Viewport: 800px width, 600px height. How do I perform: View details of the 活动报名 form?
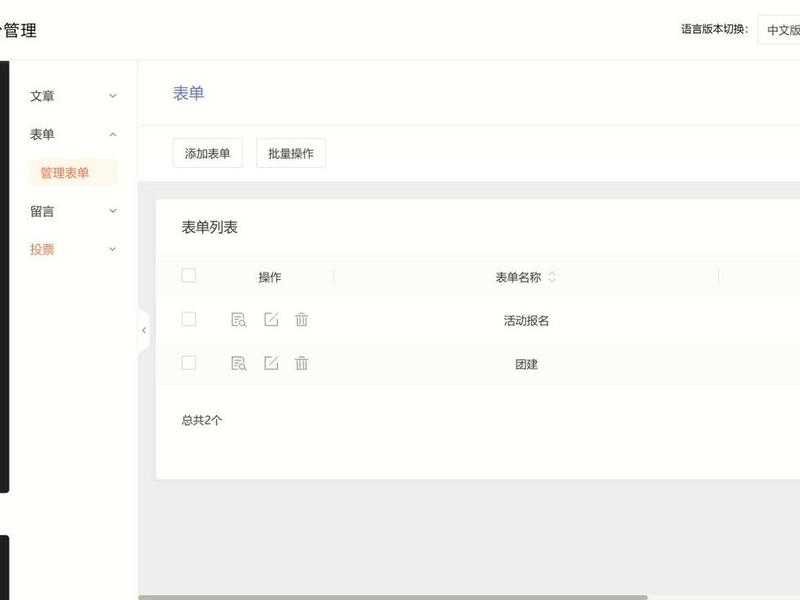pyautogui.click(x=238, y=319)
